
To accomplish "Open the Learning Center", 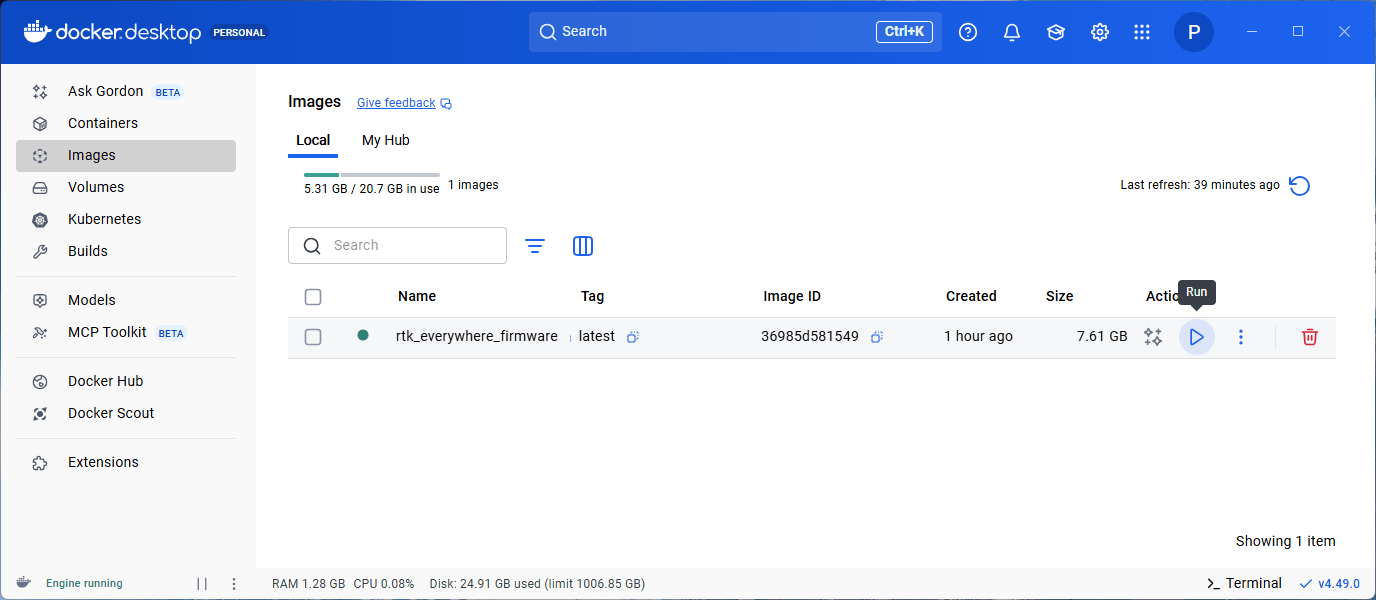I will pos(1055,31).
